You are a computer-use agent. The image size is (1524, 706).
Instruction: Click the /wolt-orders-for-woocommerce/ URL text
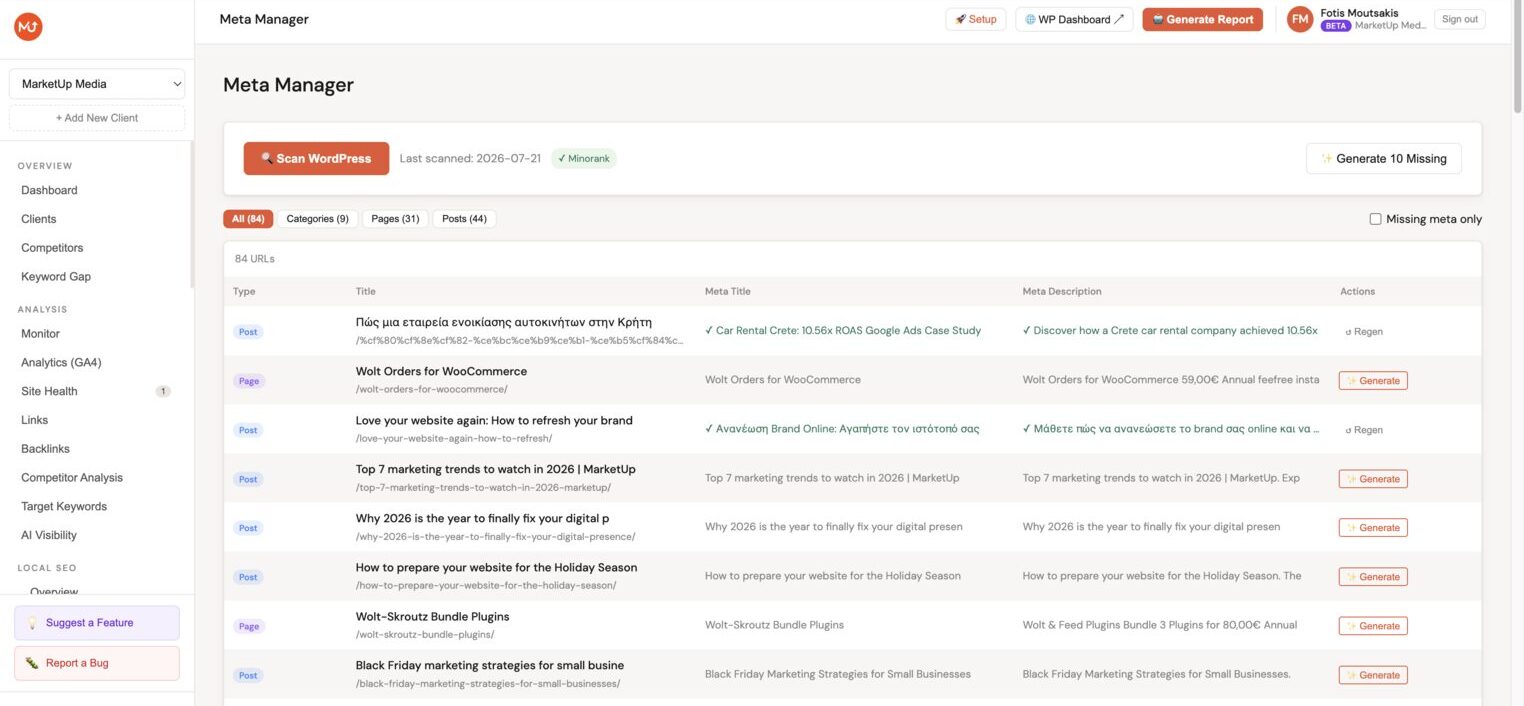point(431,389)
